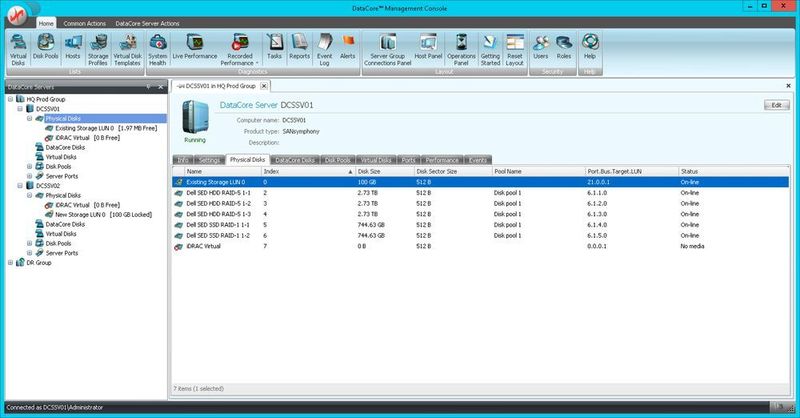Expand Server Ports under DCSSV01
Screen dimensions: 800x418
(x=30, y=176)
